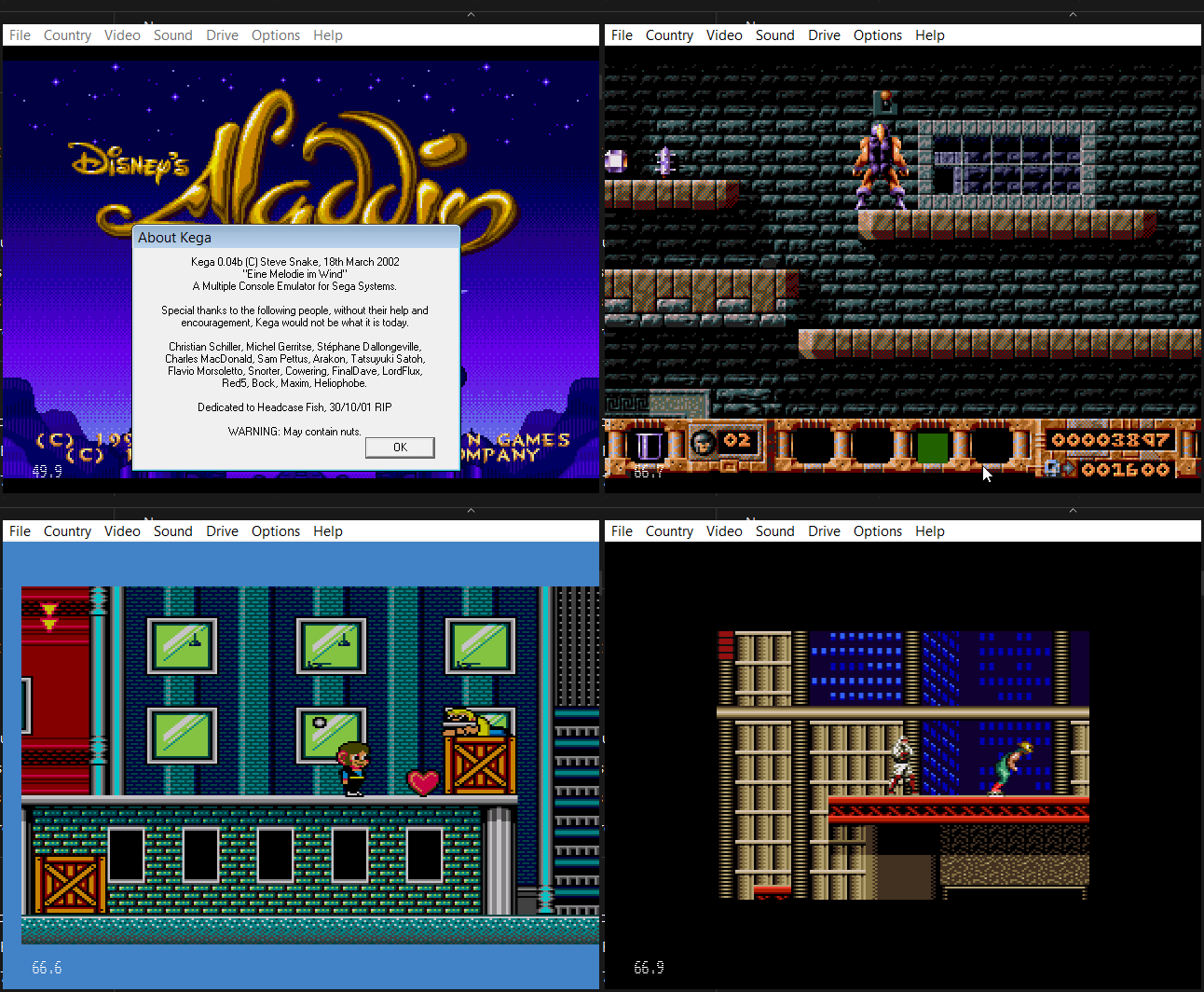
Task: Open Help menu in the top-right stone-platform game window
Action: (x=930, y=35)
